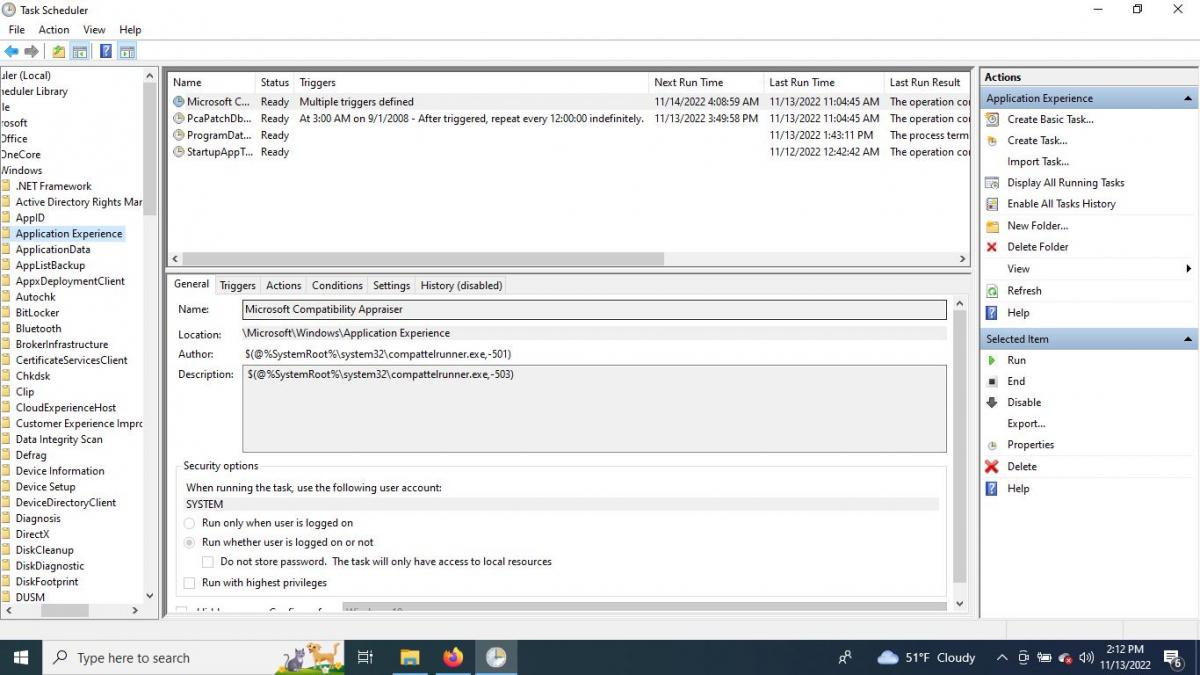
Task: Select Run whether user is logged on or not
Action: [190, 542]
